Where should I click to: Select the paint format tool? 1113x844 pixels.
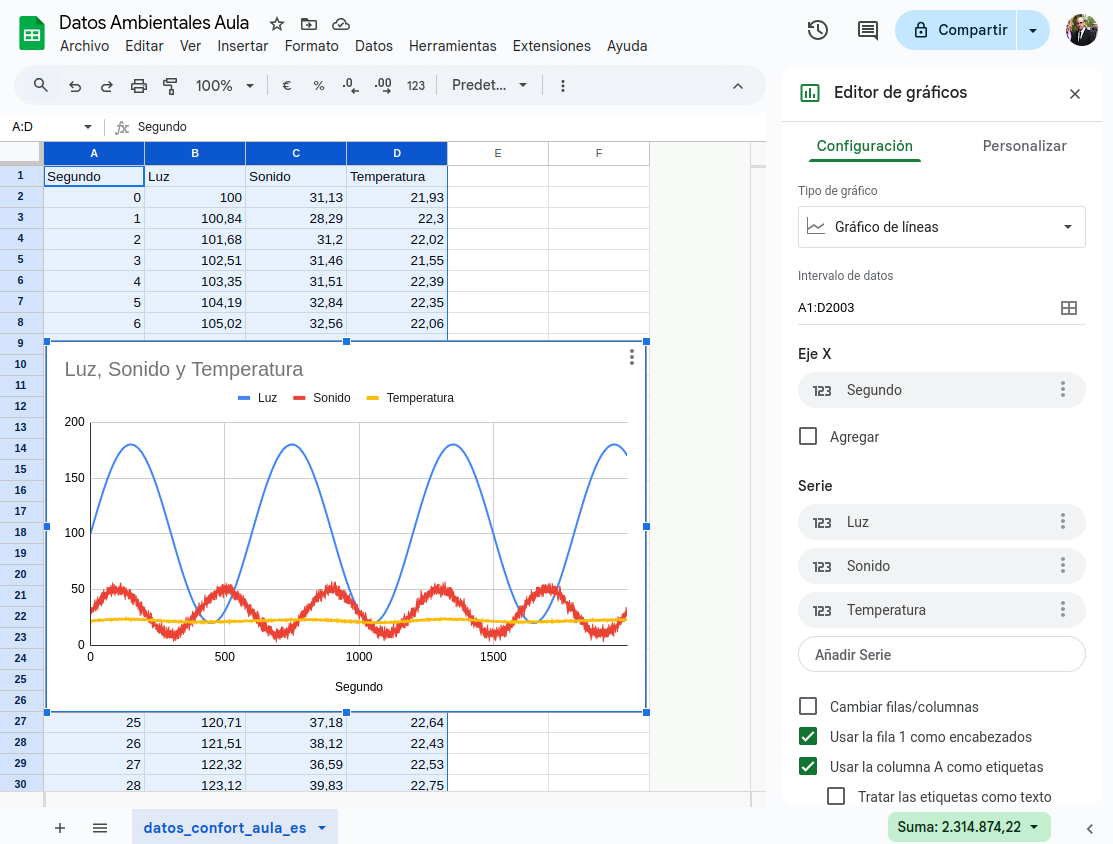point(170,86)
